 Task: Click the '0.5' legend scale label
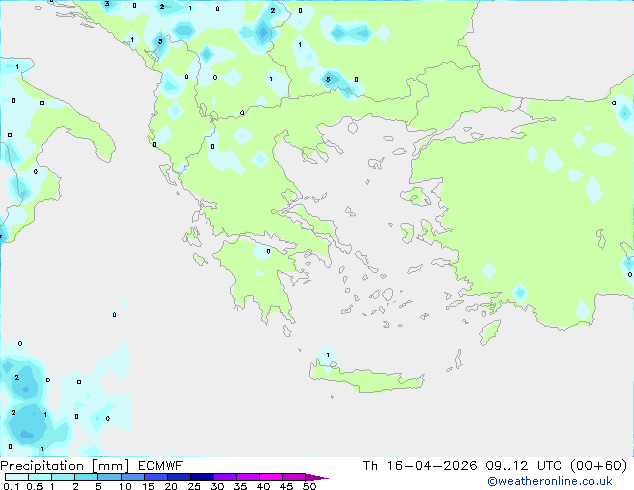click(35, 486)
